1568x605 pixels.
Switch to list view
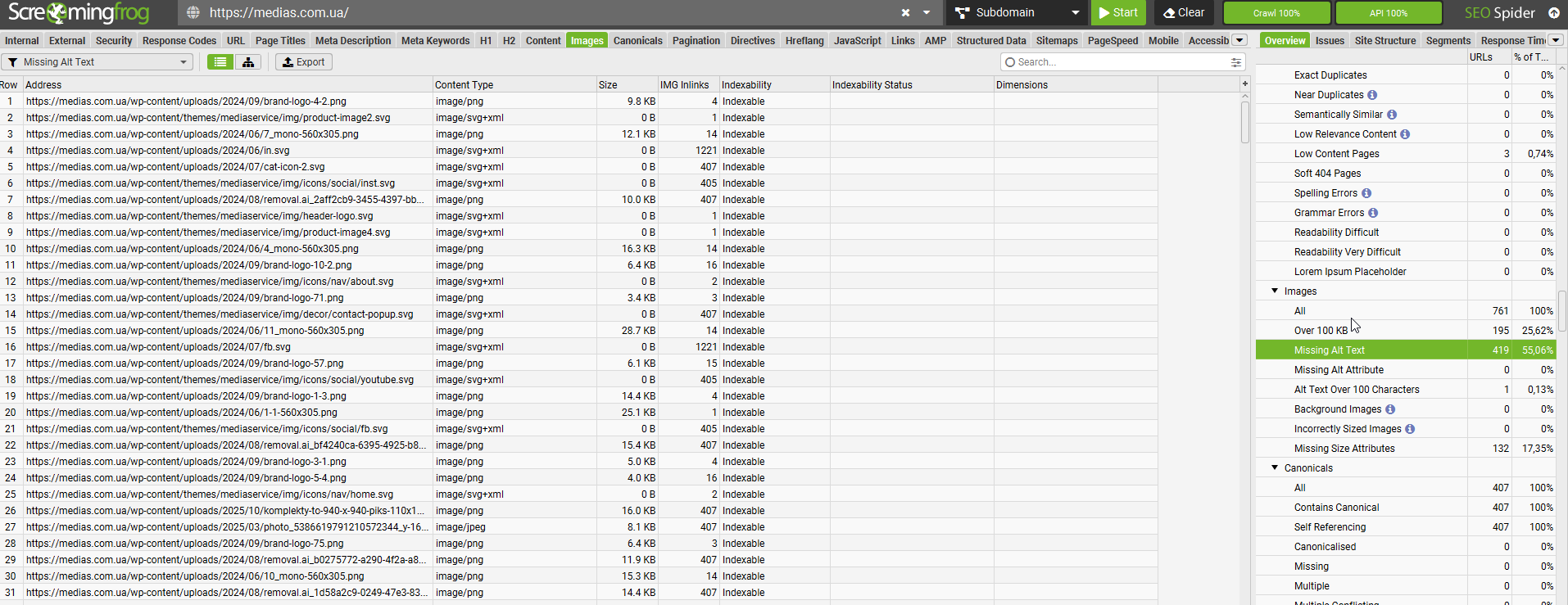[x=220, y=62]
